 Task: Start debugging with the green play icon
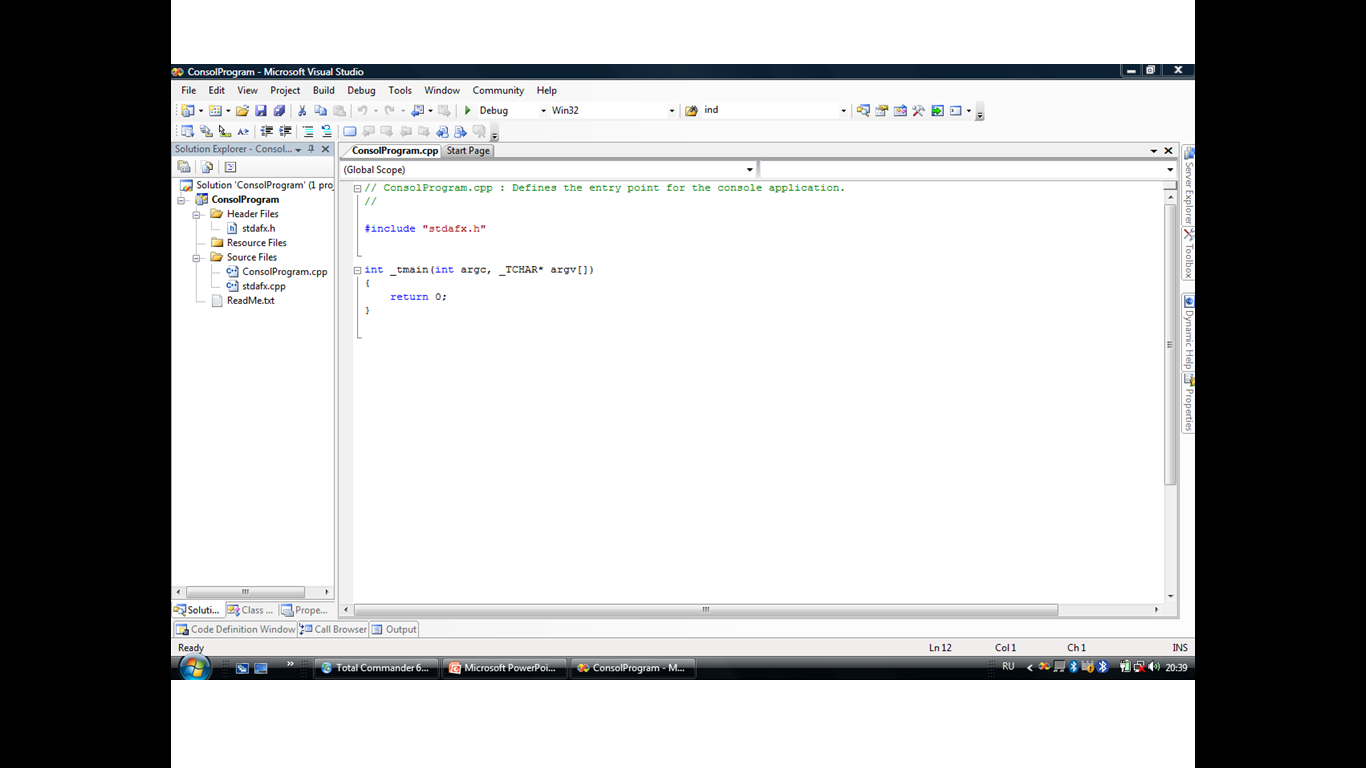point(467,111)
